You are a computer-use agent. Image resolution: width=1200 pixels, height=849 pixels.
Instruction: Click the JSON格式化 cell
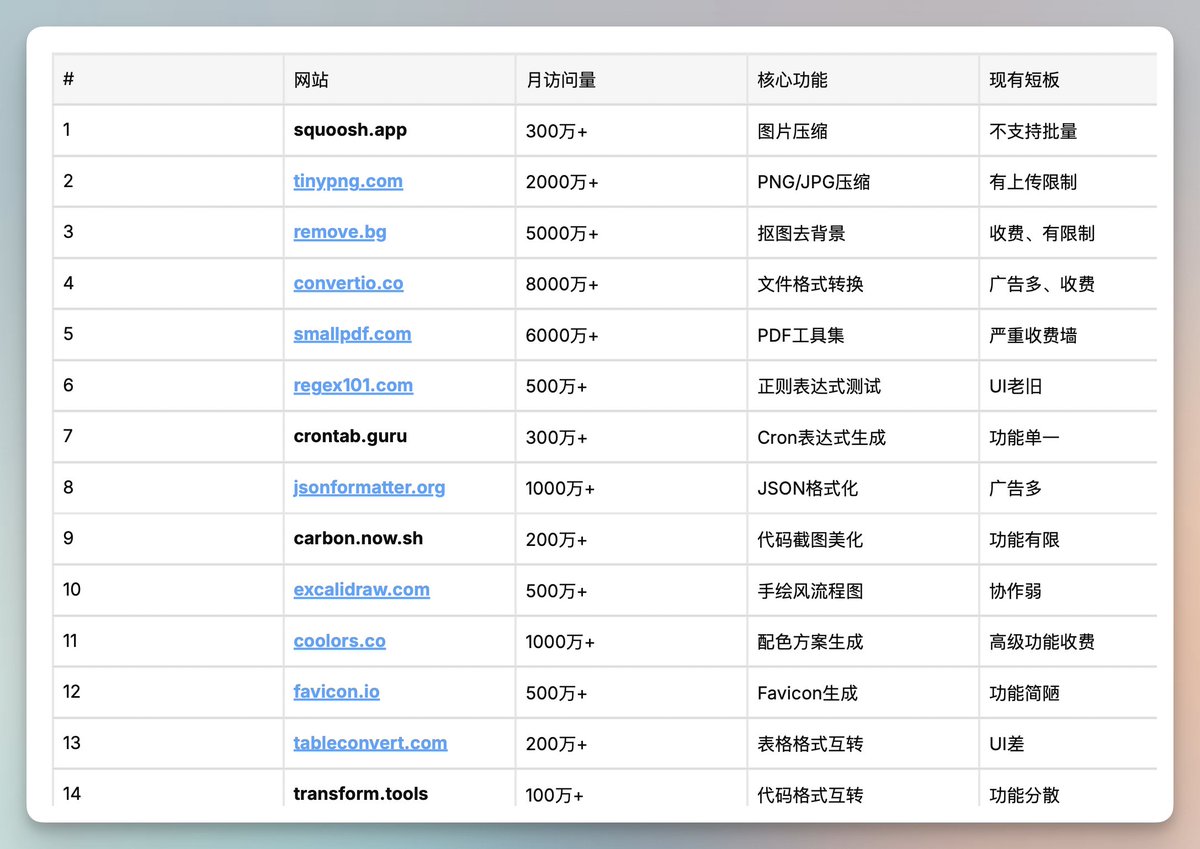[863, 488]
